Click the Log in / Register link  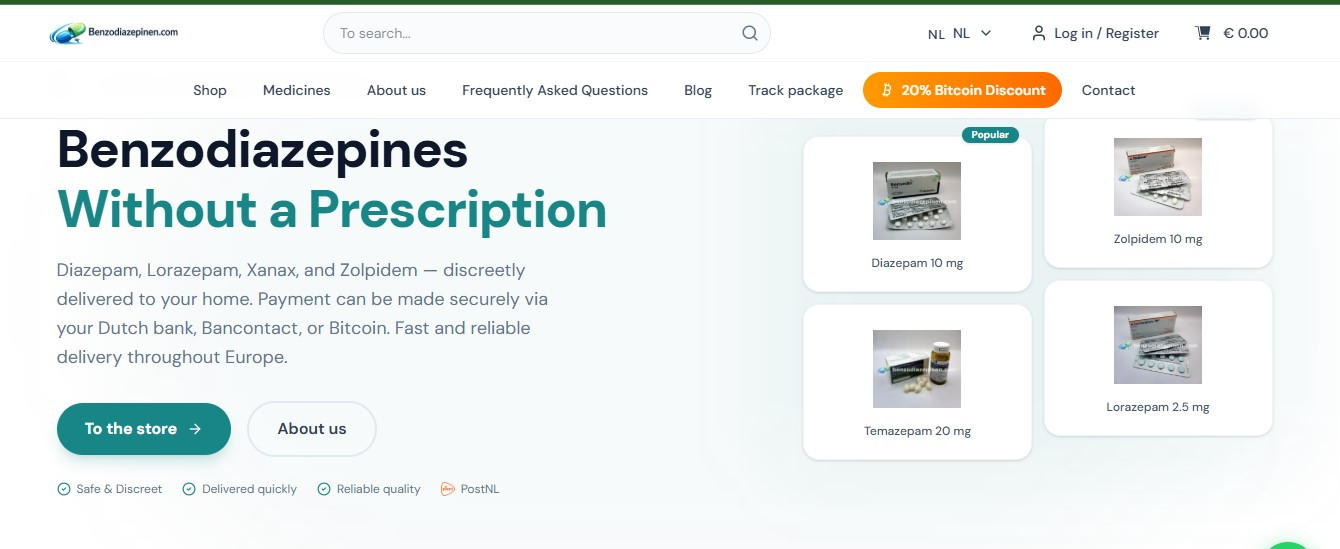pos(1106,33)
